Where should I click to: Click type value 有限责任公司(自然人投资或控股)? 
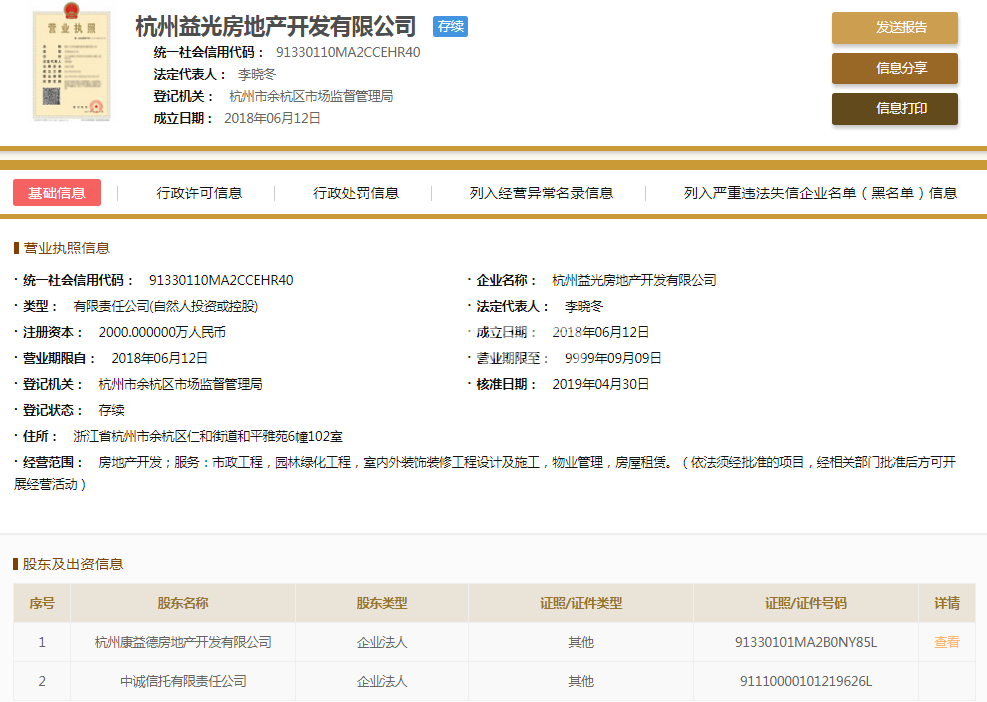point(166,306)
